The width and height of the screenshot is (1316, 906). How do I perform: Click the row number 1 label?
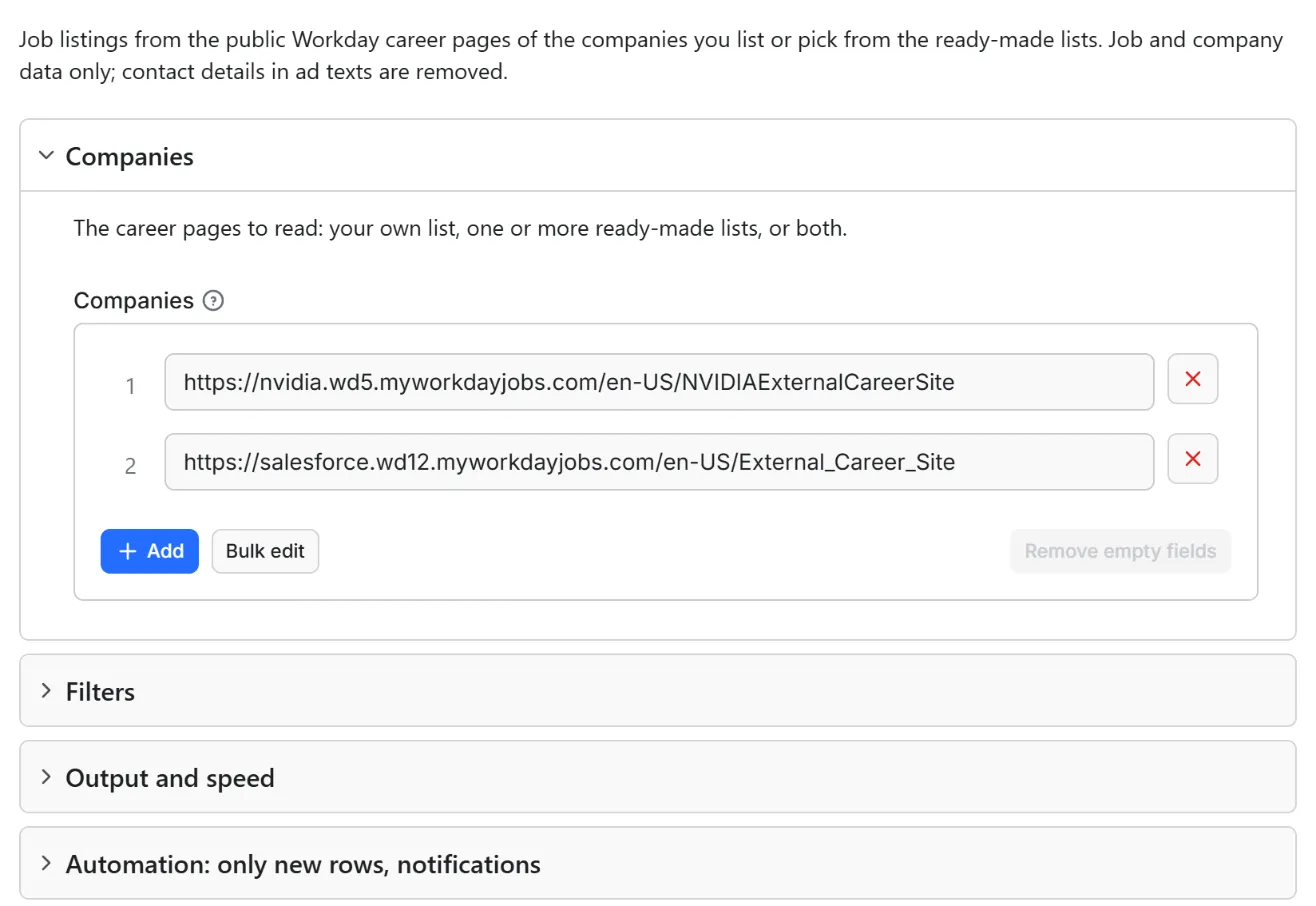click(x=130, y=385)
